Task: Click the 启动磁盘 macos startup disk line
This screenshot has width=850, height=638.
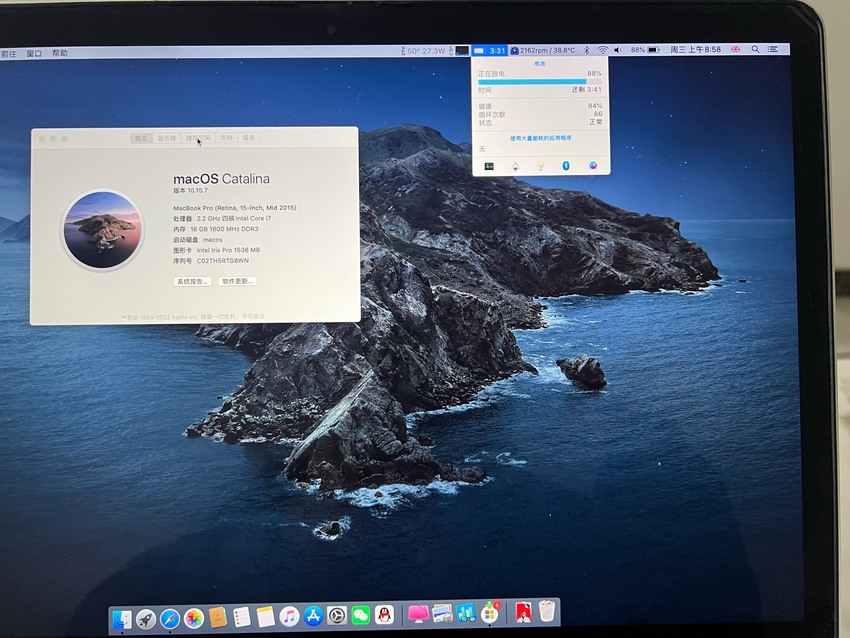Action: (x=198, y=240)
